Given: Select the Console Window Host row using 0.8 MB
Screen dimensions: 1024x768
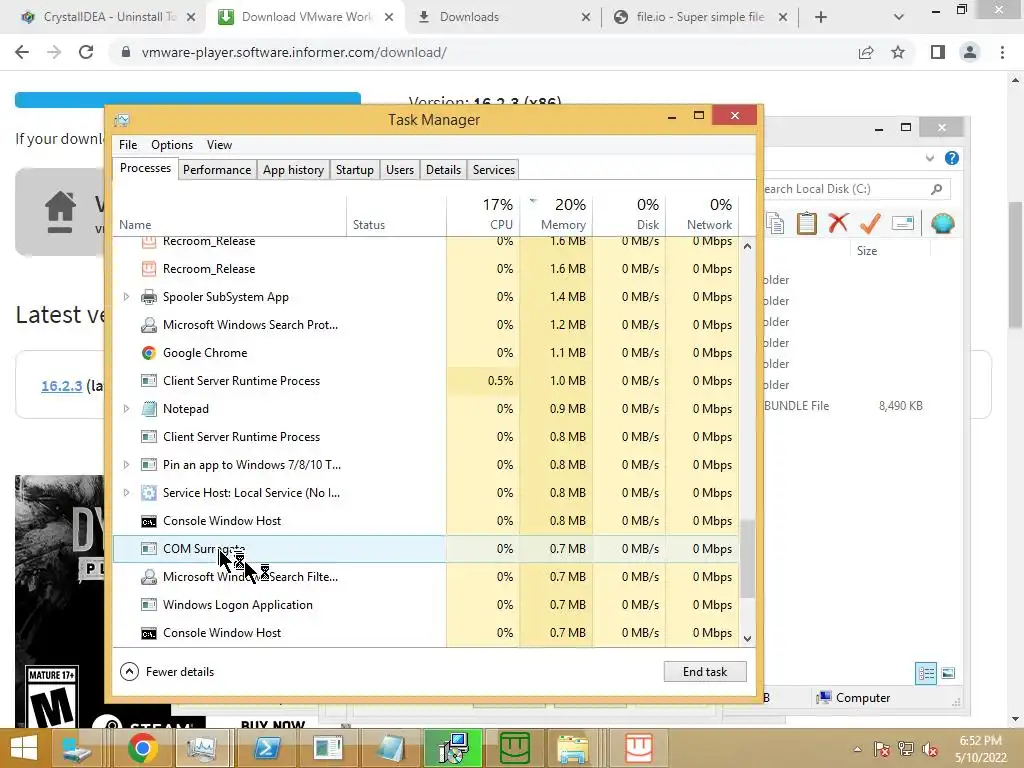Looking at the screenshot, I should [426, 521].
